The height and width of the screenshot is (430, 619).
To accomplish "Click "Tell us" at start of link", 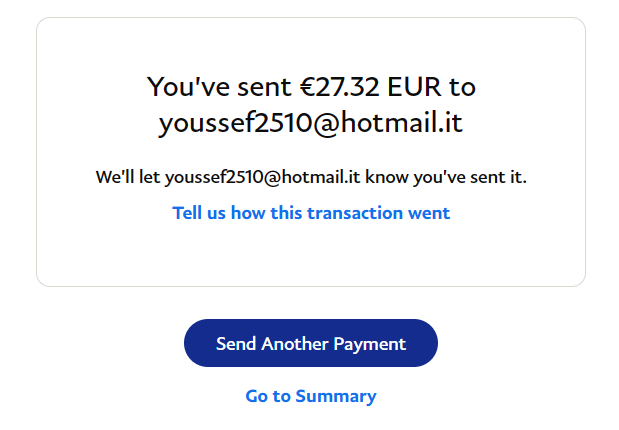I will coord(198,213).
